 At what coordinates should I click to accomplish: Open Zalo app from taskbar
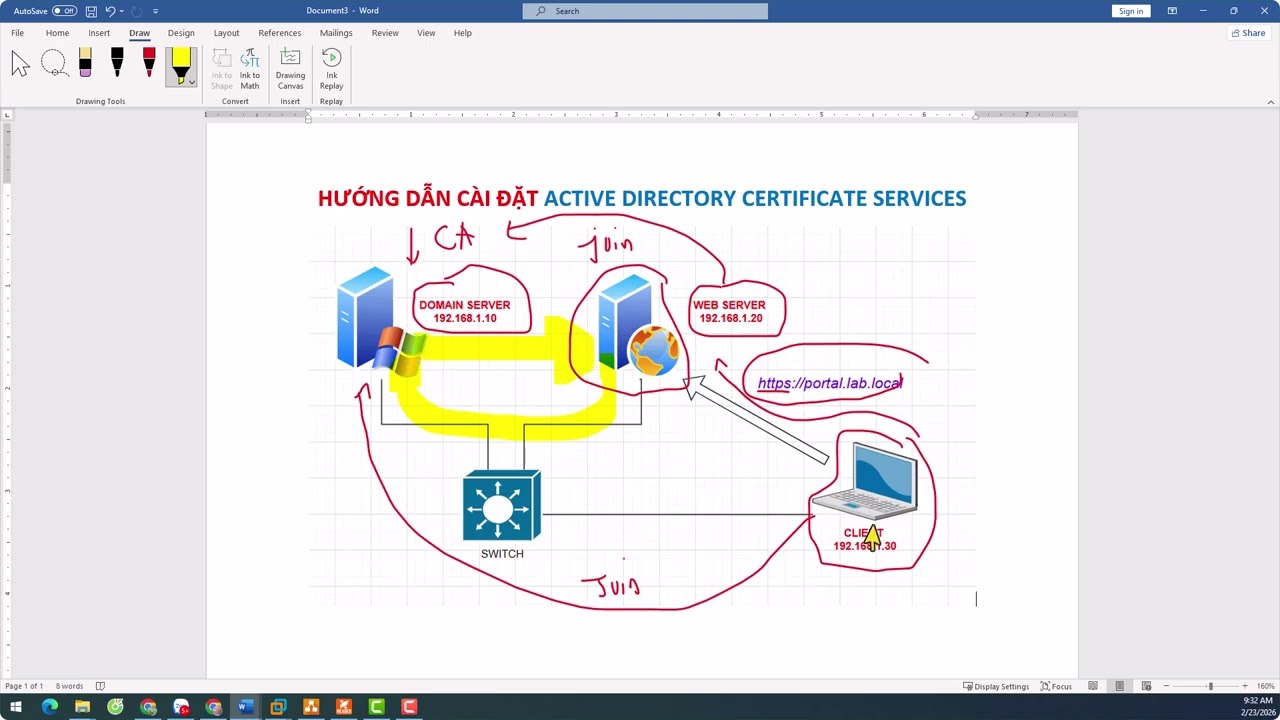pos(181,707)
